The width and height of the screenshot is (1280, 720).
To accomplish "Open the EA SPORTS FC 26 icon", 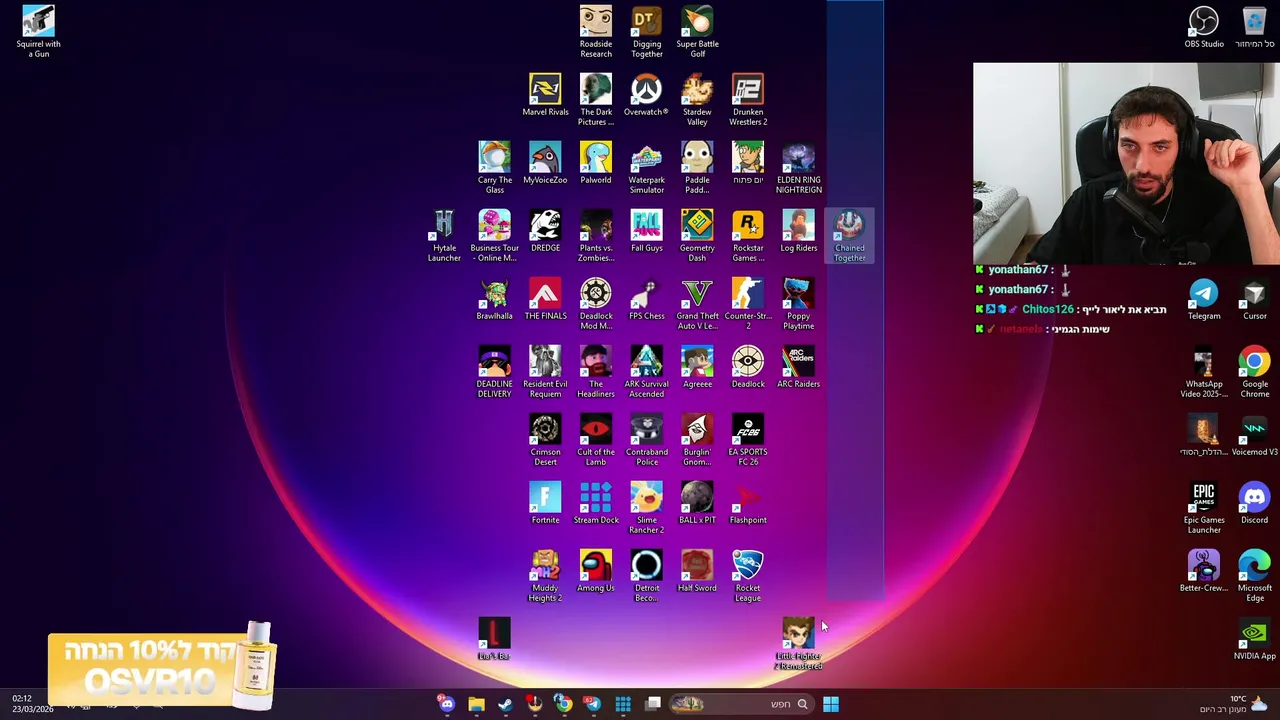I will point(748,440).
